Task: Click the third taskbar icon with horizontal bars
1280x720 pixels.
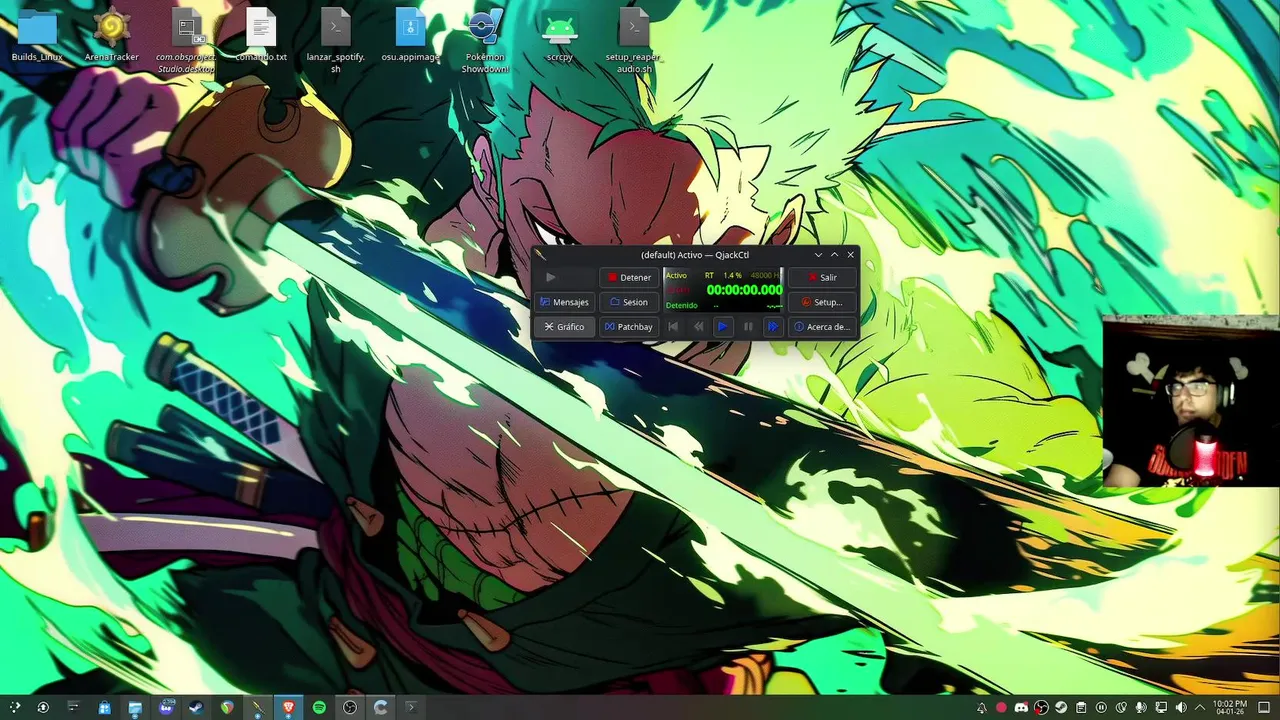Action: (x=73, y=707)
